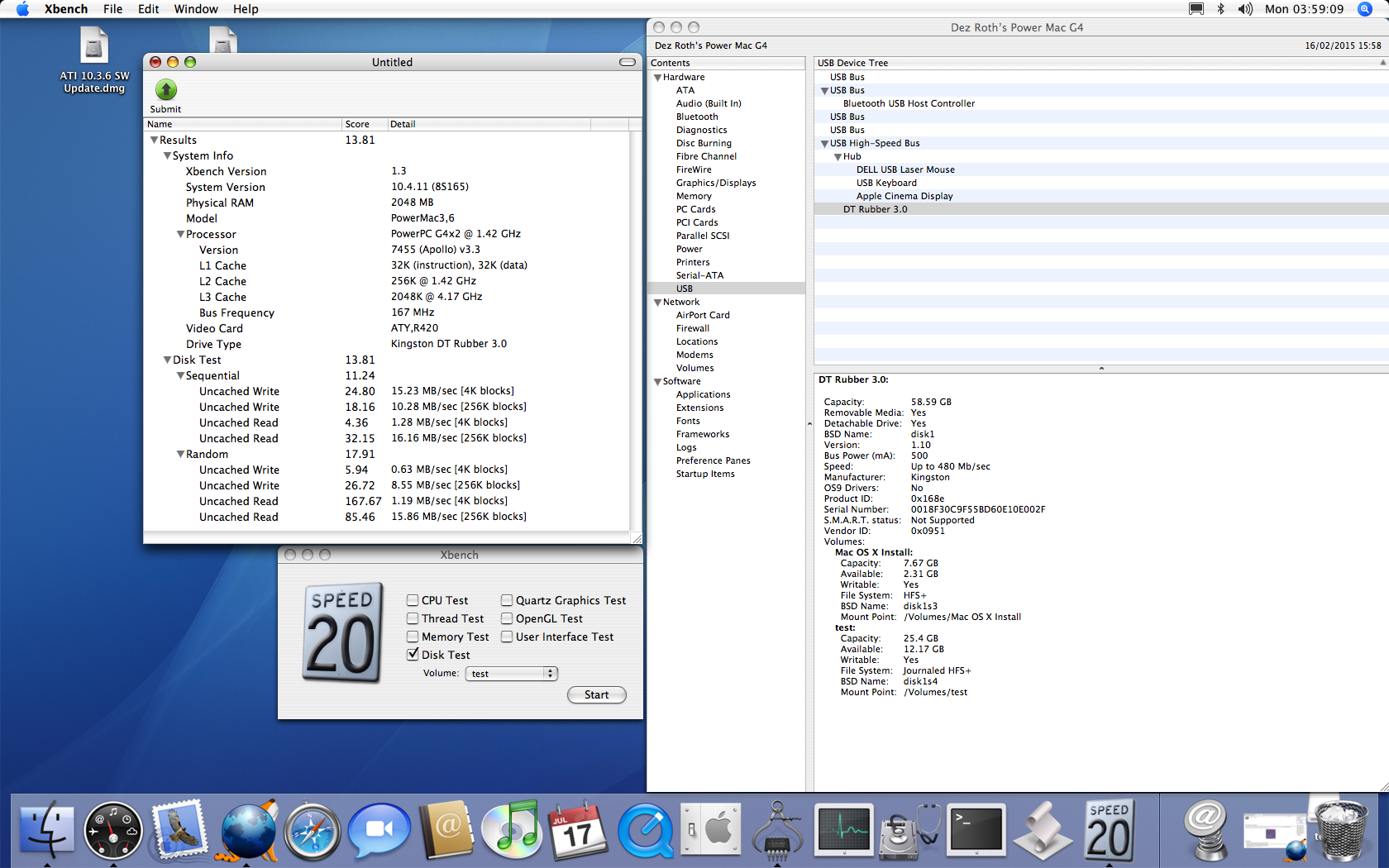Image resolution: width=1389 pixels, height=868 pixels.
Task: Click the green Submit arrow icon
Action: point(166,89)
